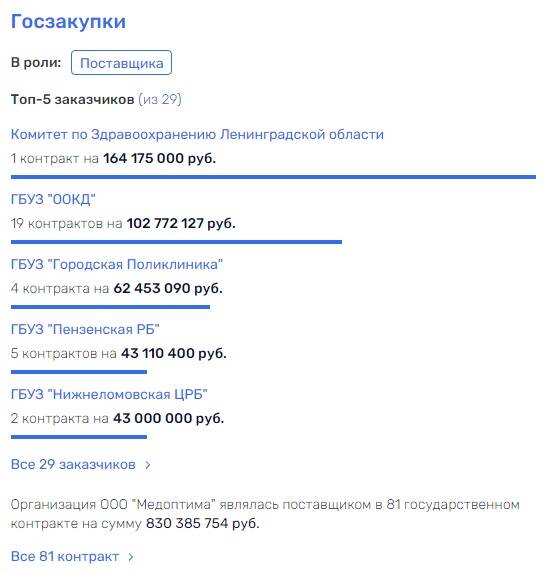Click the 102 772 127 руб. amount text

(181, 223)
